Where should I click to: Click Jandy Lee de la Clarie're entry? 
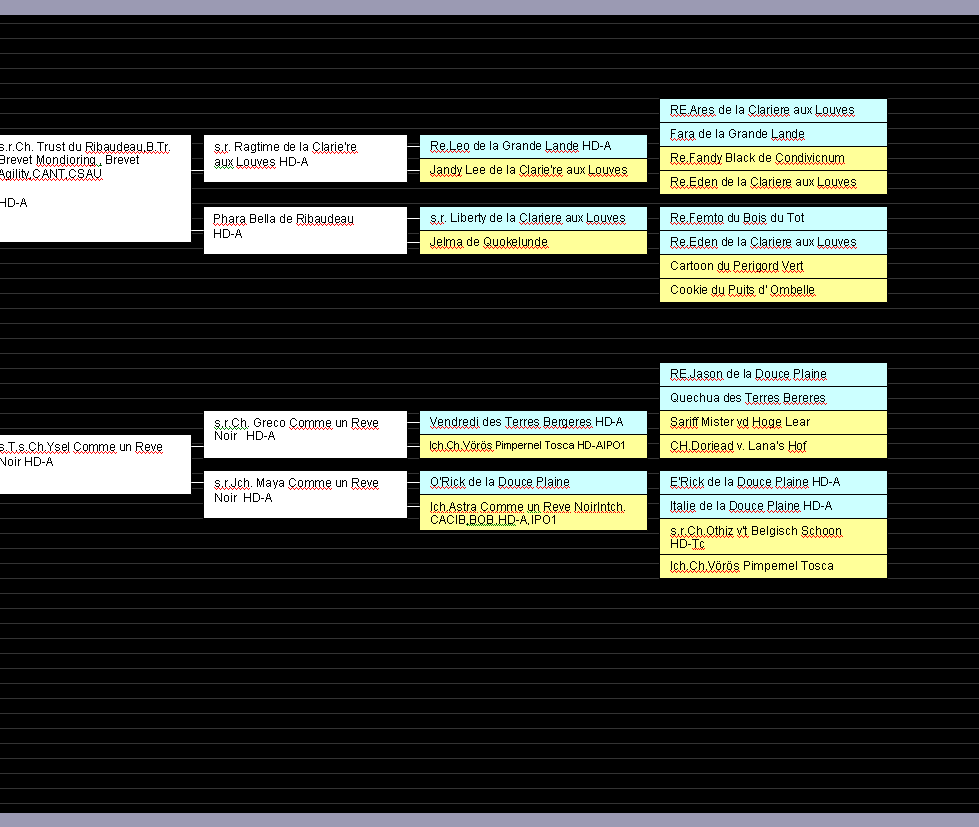pos(533,170)
